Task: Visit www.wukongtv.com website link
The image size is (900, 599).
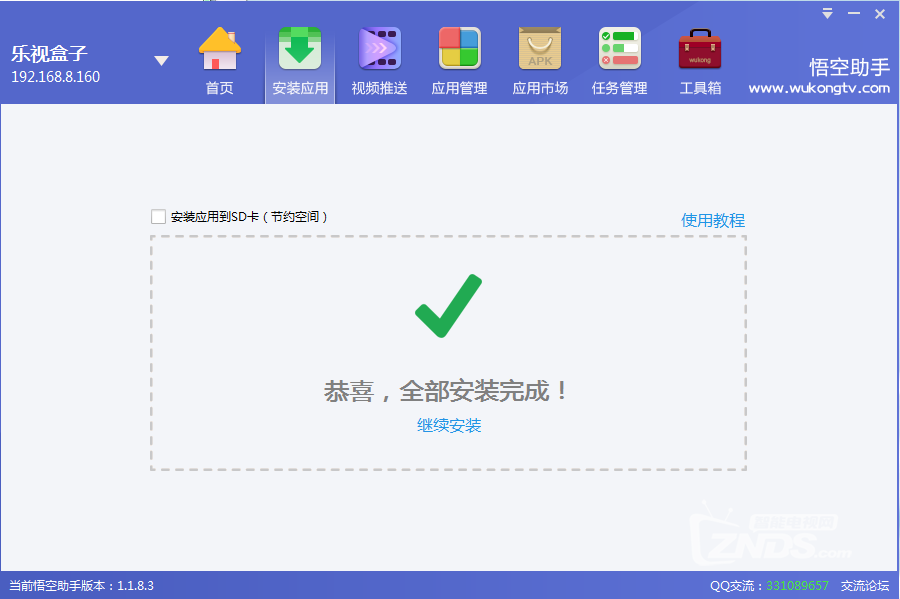Action: 819,88
